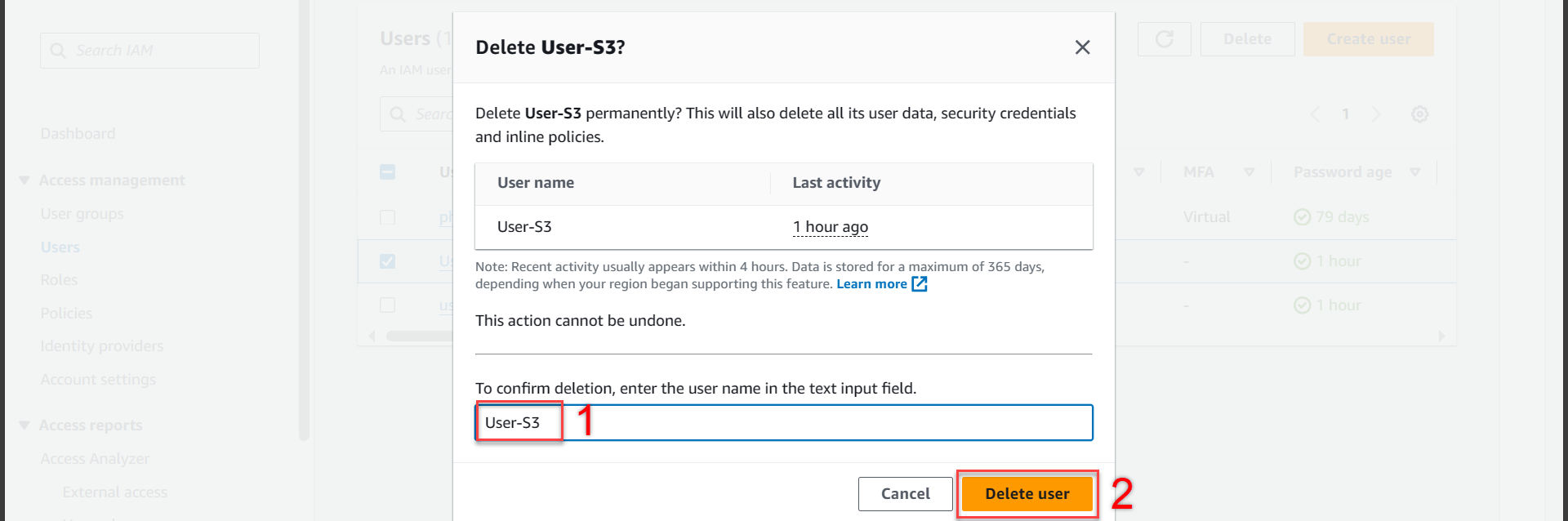Click the 'Virtual' MFA value
This screenshot has width=1568, height=521.
click(1207, 217)
